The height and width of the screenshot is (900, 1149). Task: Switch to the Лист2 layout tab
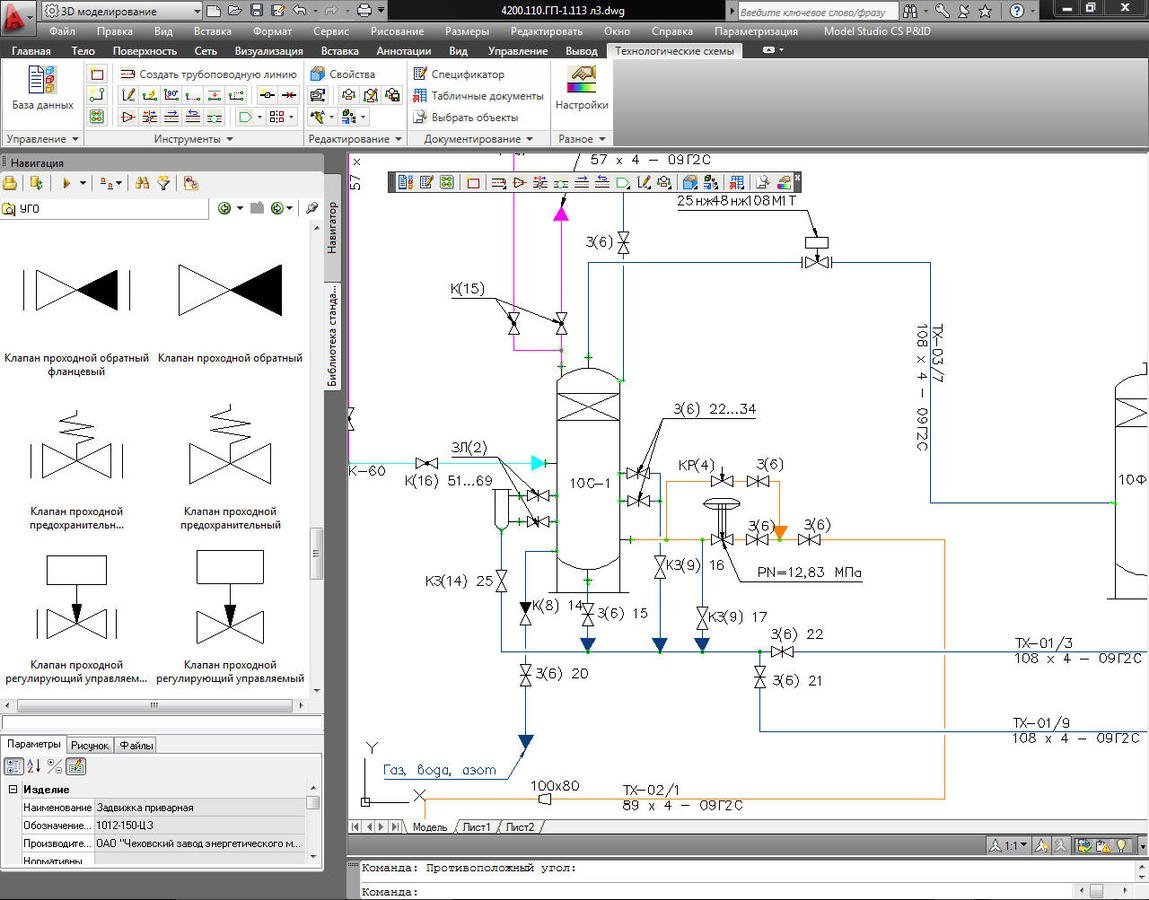520,827
